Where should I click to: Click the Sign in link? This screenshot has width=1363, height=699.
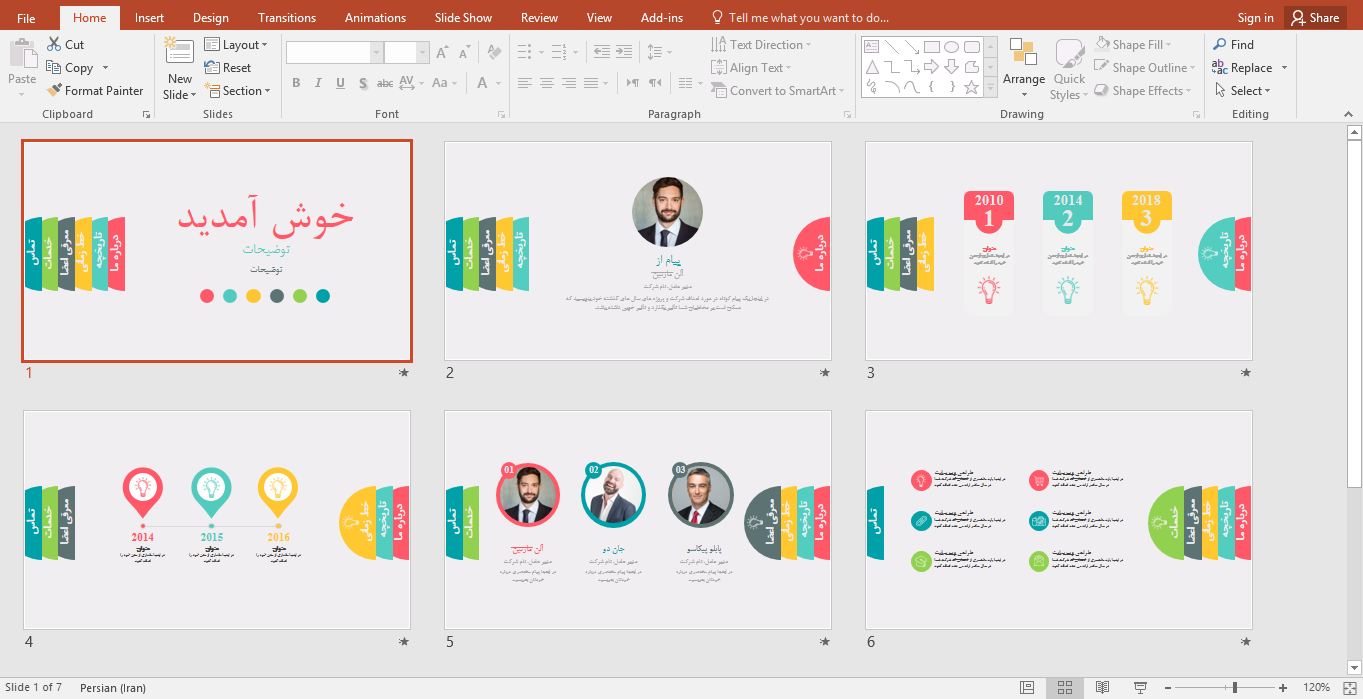[x=1255, y=18]
